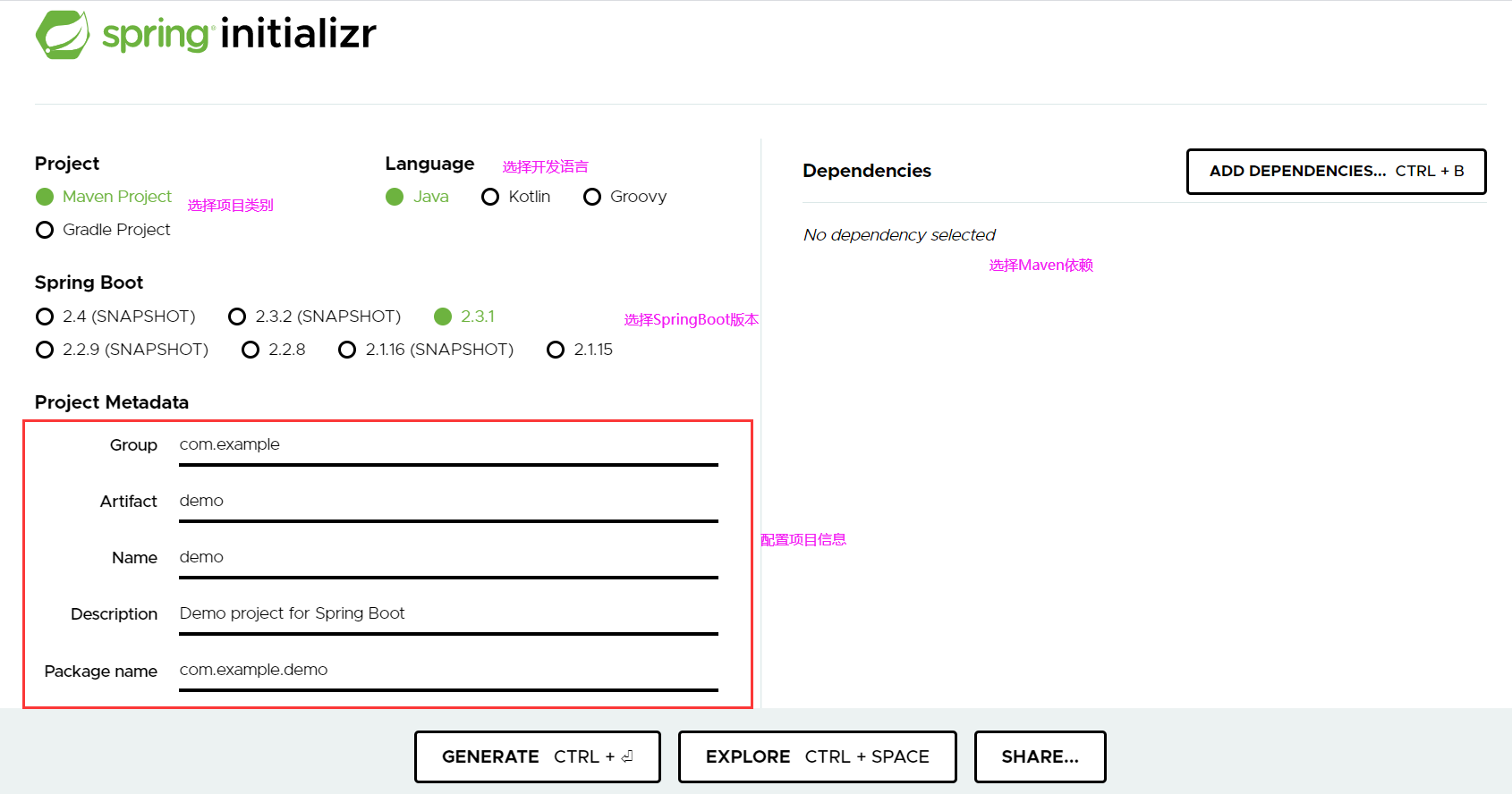Screen dimensions: 1512x794
Task: Click the 'No dependency selected' text
Action: pyautogui.click(x=899, y=235)
